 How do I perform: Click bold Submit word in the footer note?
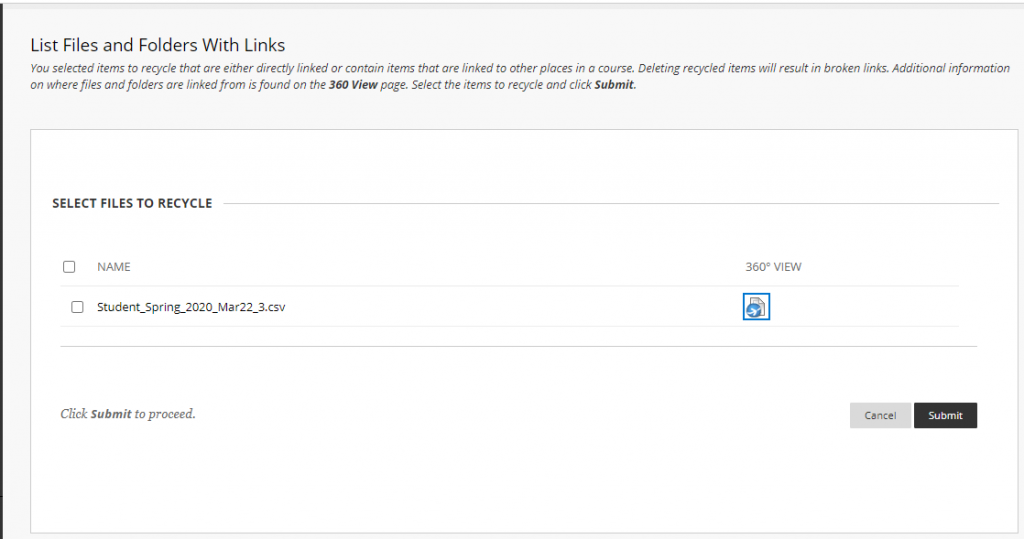[x=111, y=414]
